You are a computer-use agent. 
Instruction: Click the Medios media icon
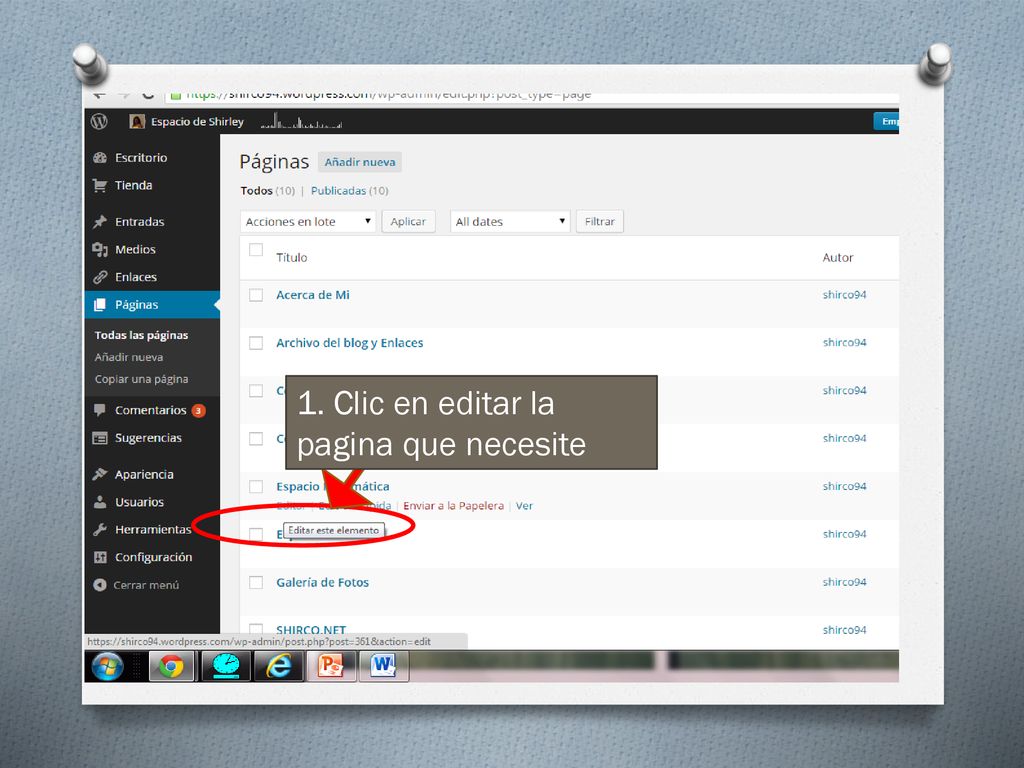click(100, 249)
